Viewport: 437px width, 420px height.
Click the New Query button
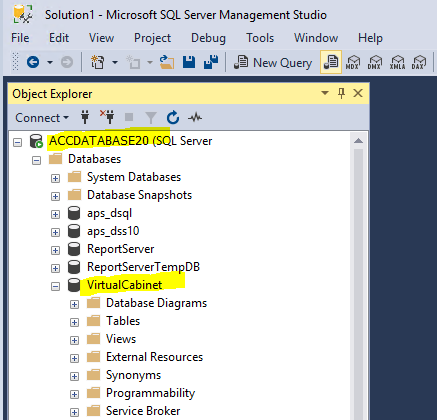273,62
